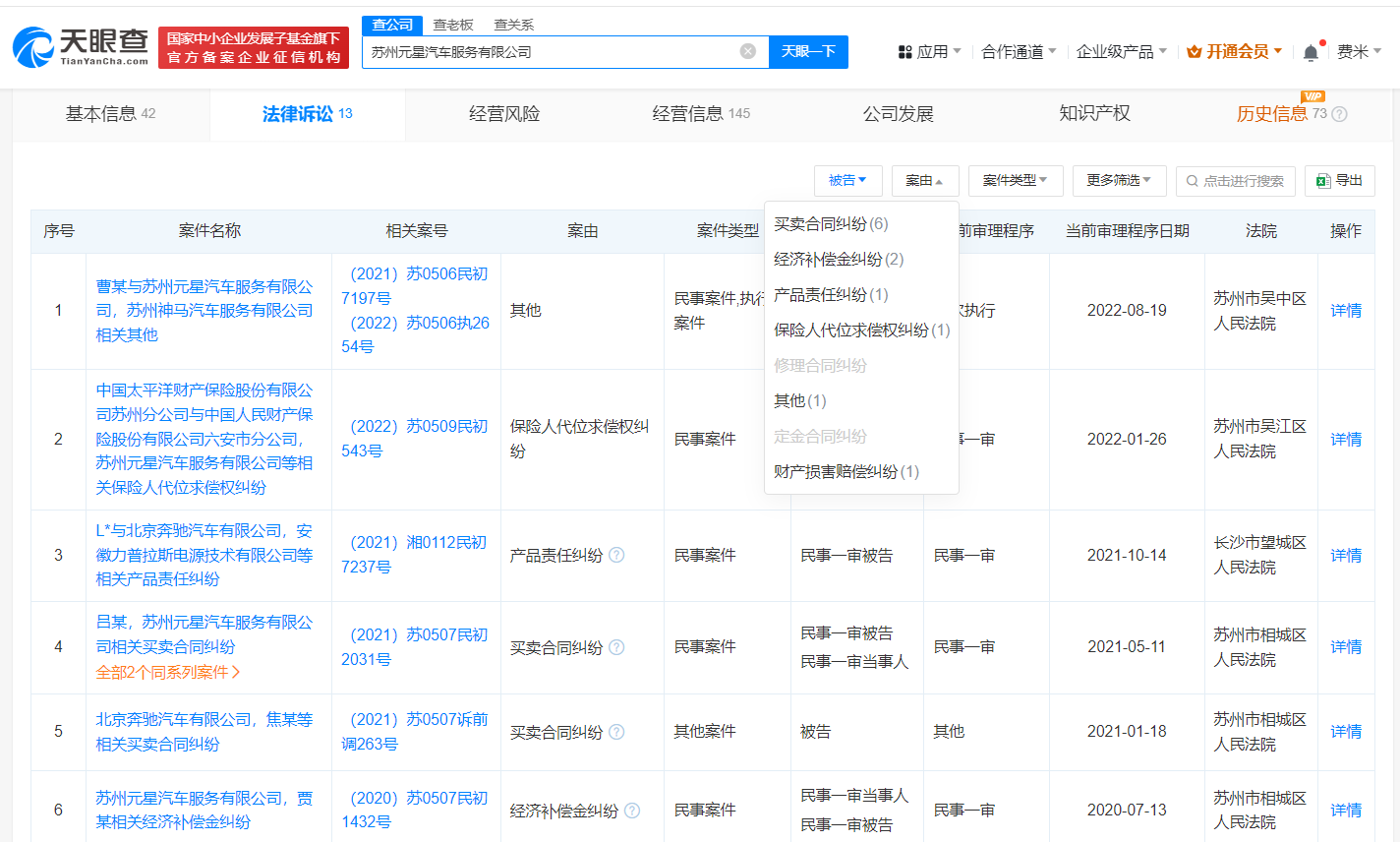Open case number (2022)苏0509民初543号
Viewport: 1400px width, 842px height.
415,439
